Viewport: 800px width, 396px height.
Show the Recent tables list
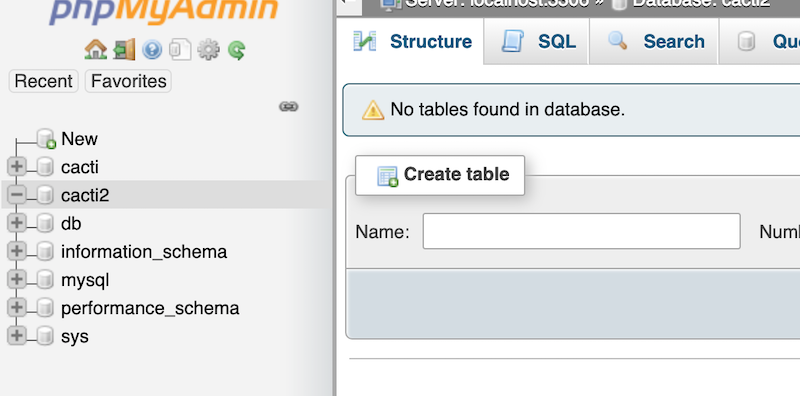click(x=43, y=81)
